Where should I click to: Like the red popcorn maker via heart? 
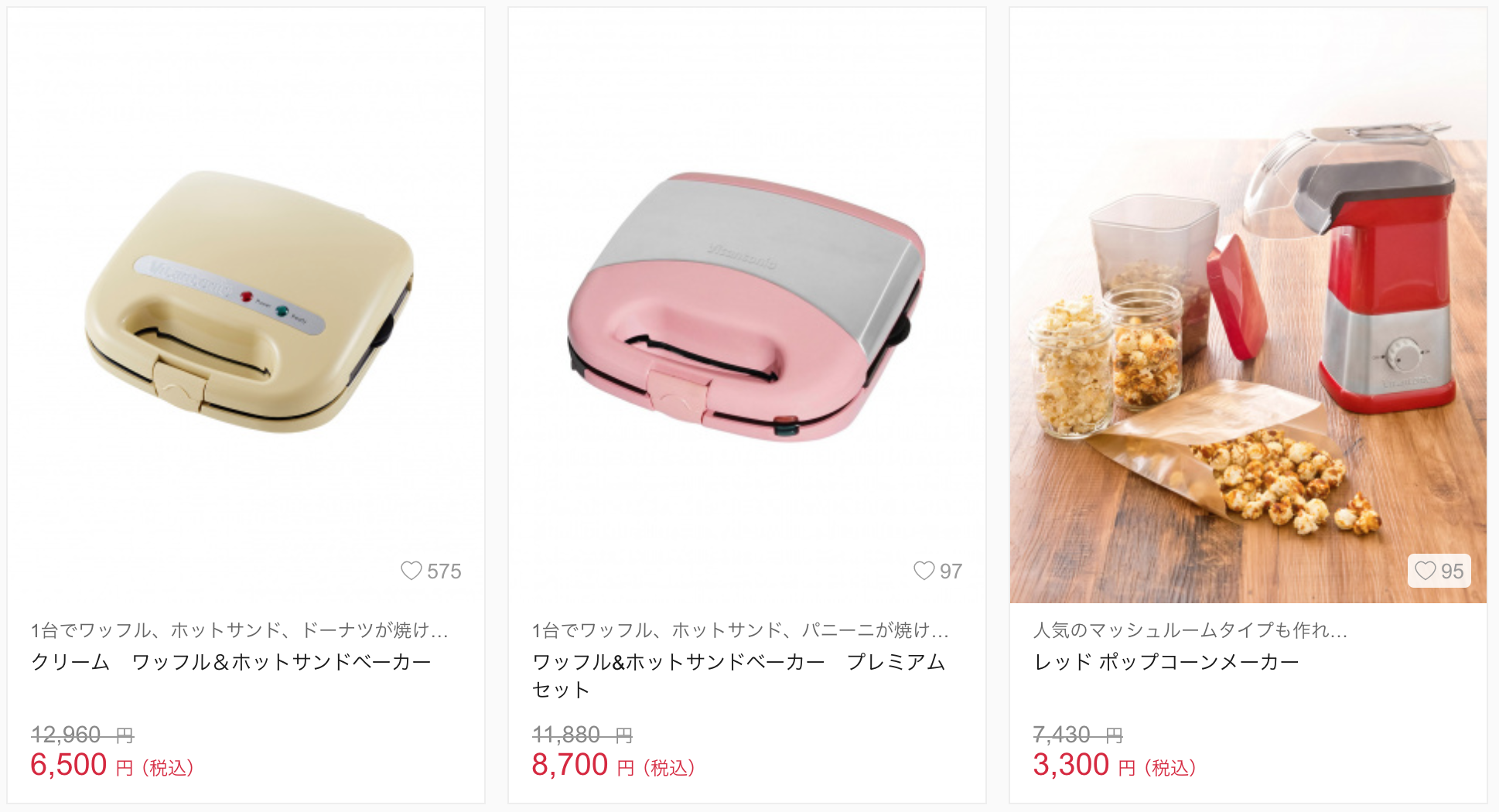[1426, 571]
